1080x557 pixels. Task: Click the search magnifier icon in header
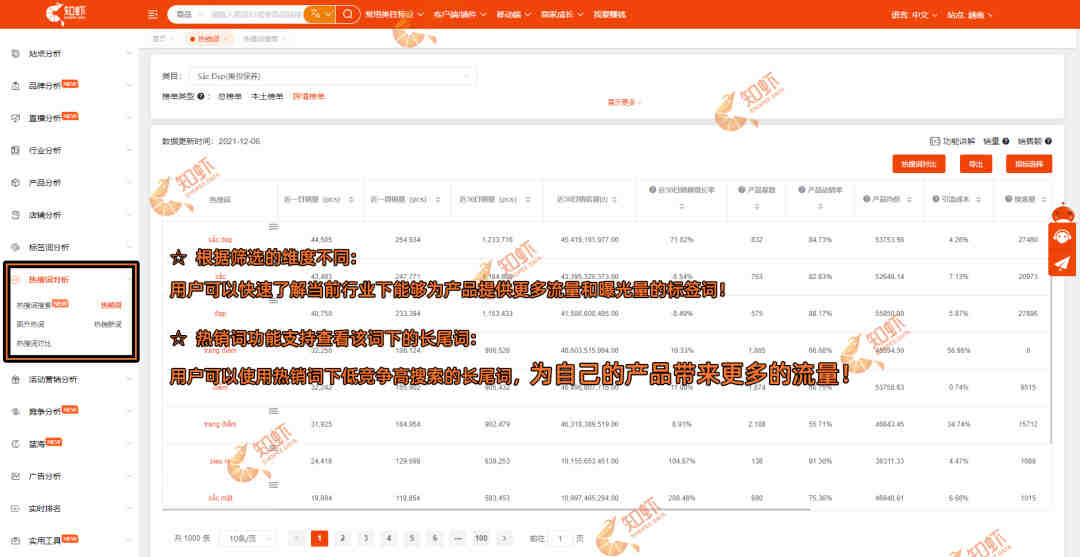347,14
